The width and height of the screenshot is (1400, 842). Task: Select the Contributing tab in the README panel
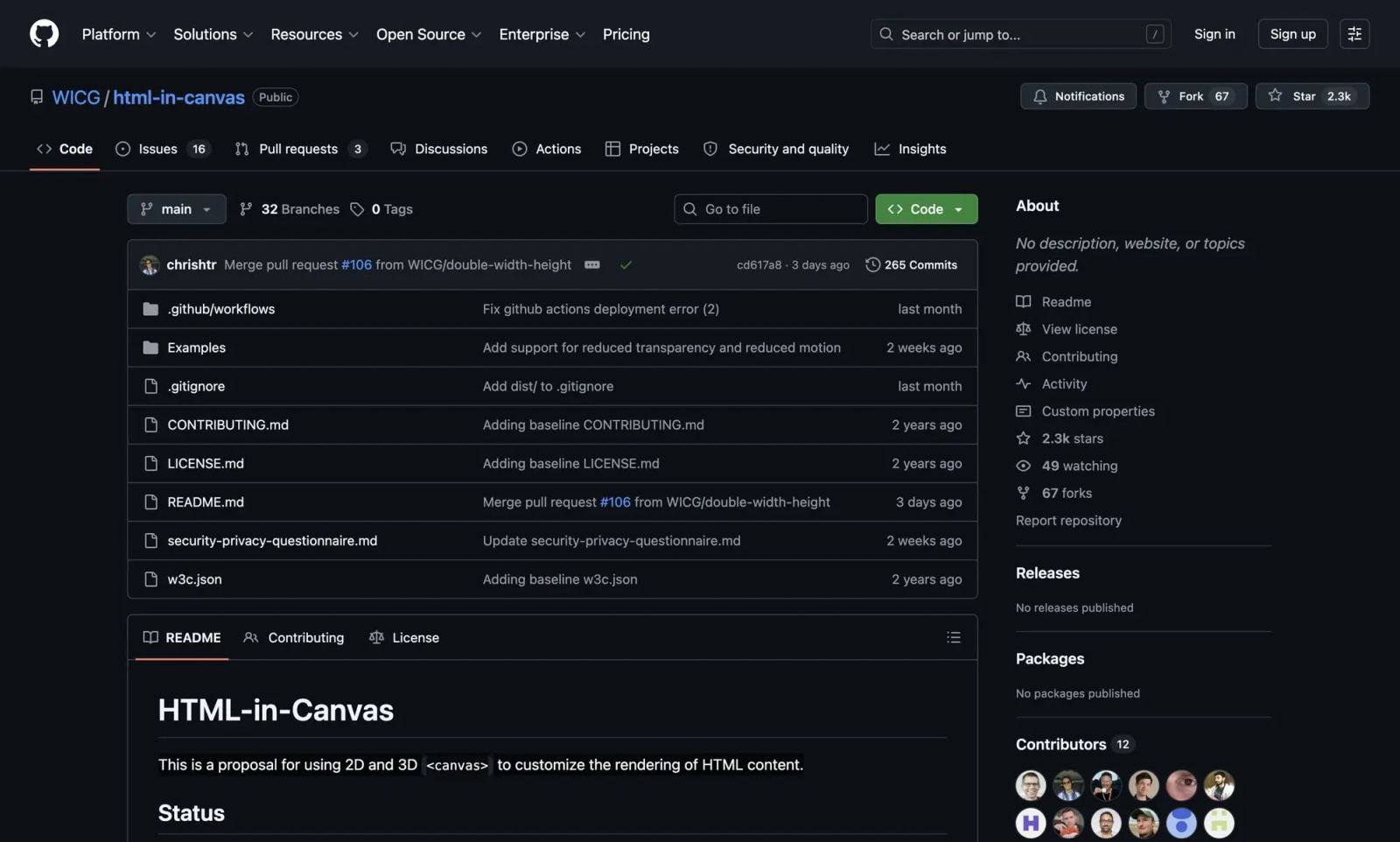pos(294,637)
